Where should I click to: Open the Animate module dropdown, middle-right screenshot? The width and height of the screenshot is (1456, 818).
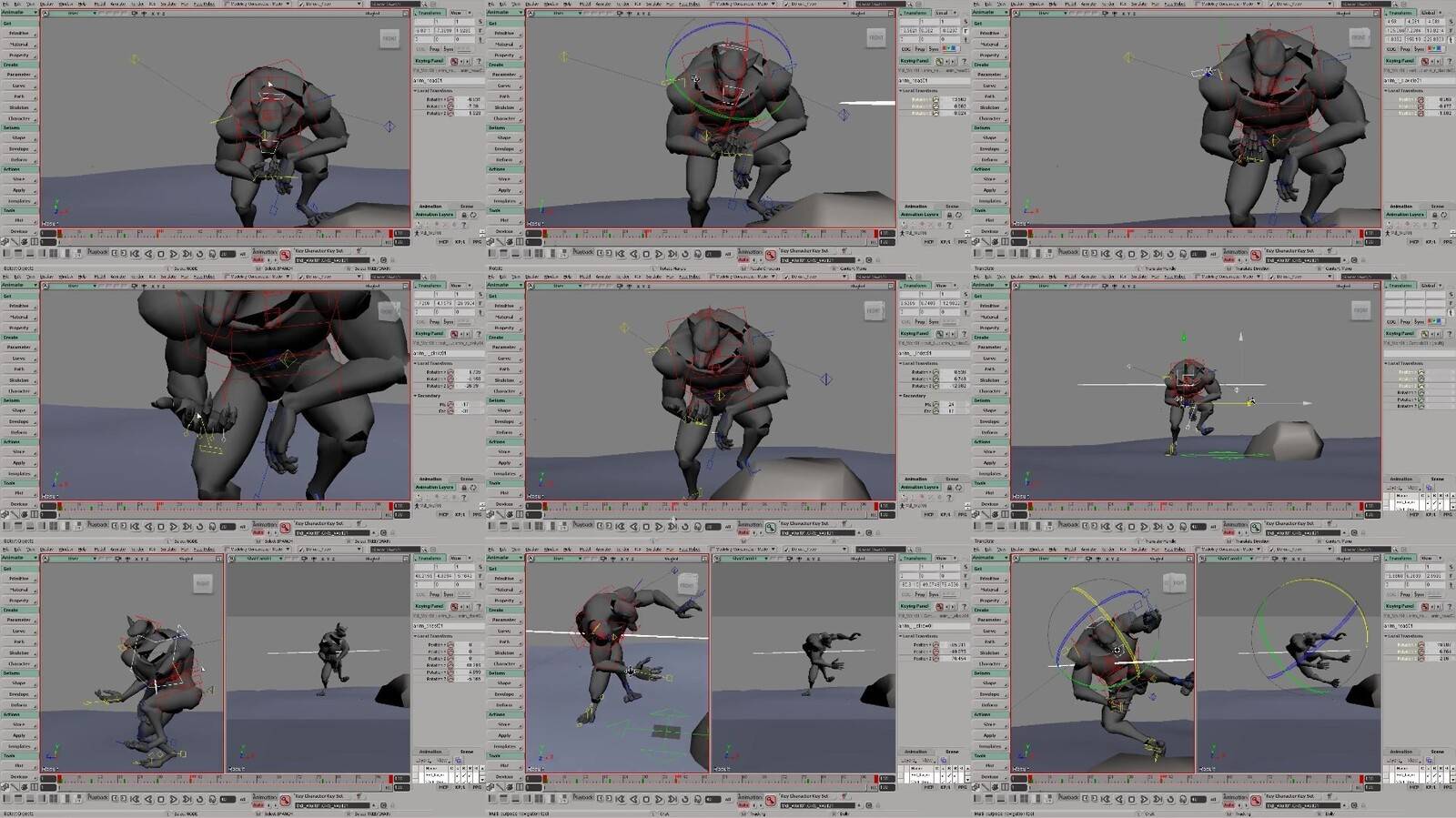990,285
